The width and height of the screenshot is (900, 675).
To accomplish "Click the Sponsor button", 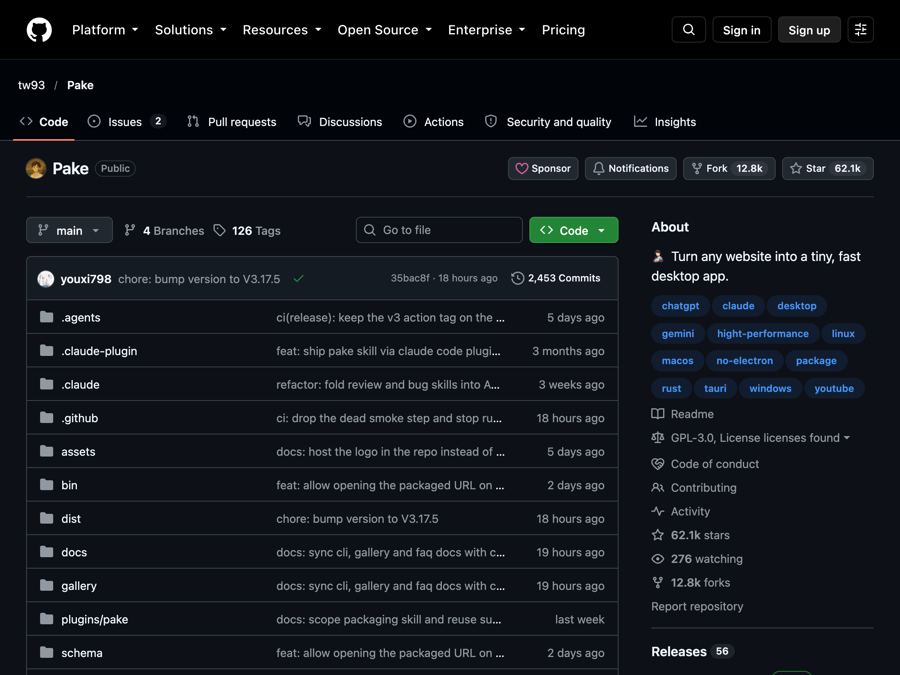I will click(543, 168).
